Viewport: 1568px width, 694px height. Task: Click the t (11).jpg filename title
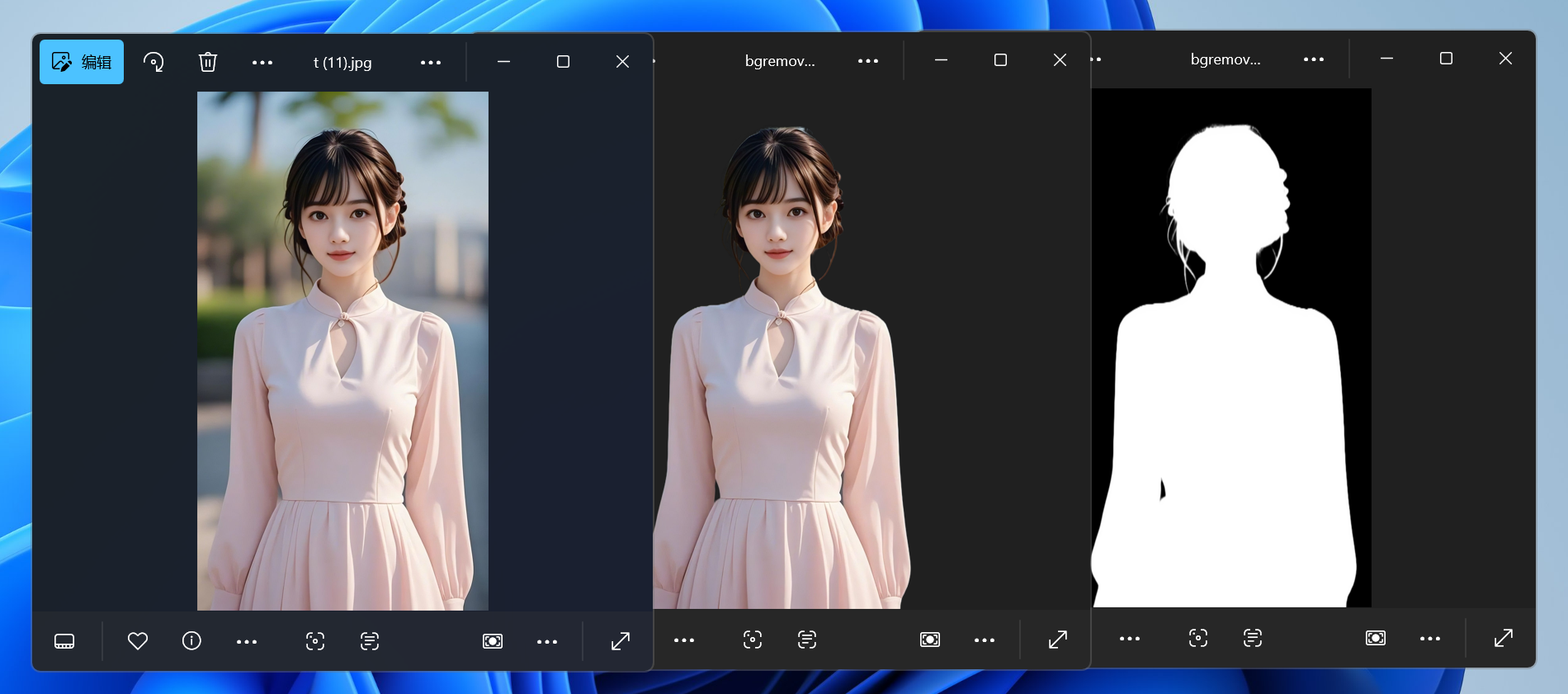click(342, 63)
